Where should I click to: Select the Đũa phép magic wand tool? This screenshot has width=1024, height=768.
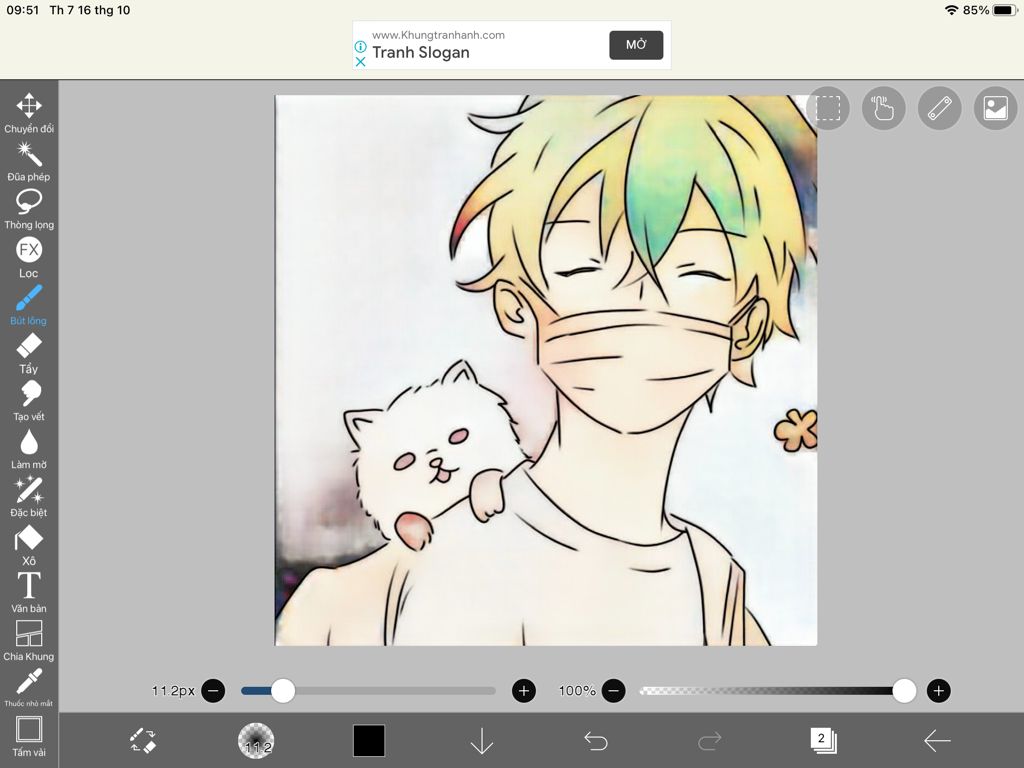[x=29, y=161]
